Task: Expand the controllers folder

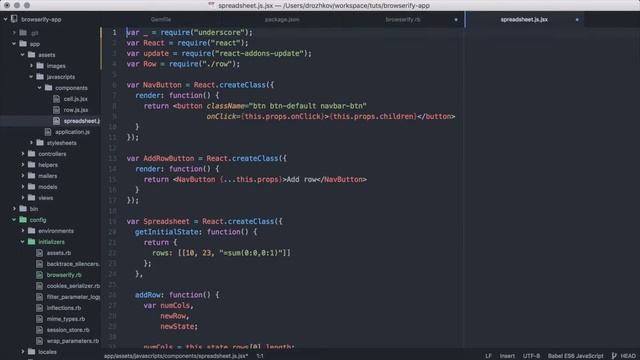Action: 23,154
